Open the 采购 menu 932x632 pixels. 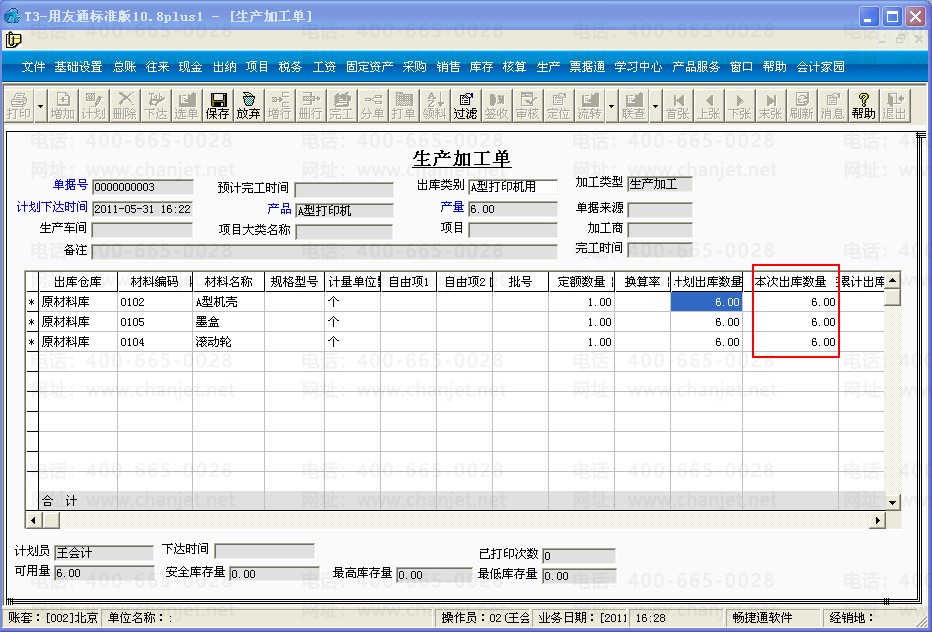[x=414, y=67]
